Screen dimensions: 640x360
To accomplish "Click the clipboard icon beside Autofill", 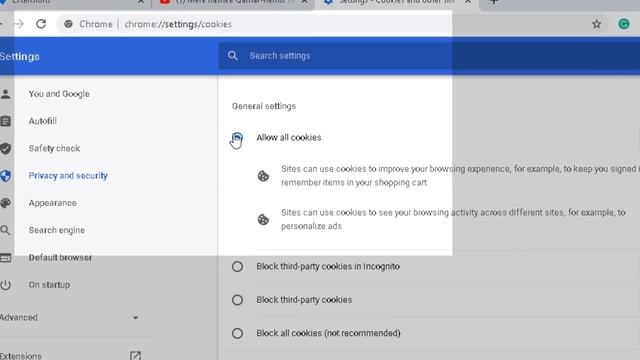I will 5,121.
